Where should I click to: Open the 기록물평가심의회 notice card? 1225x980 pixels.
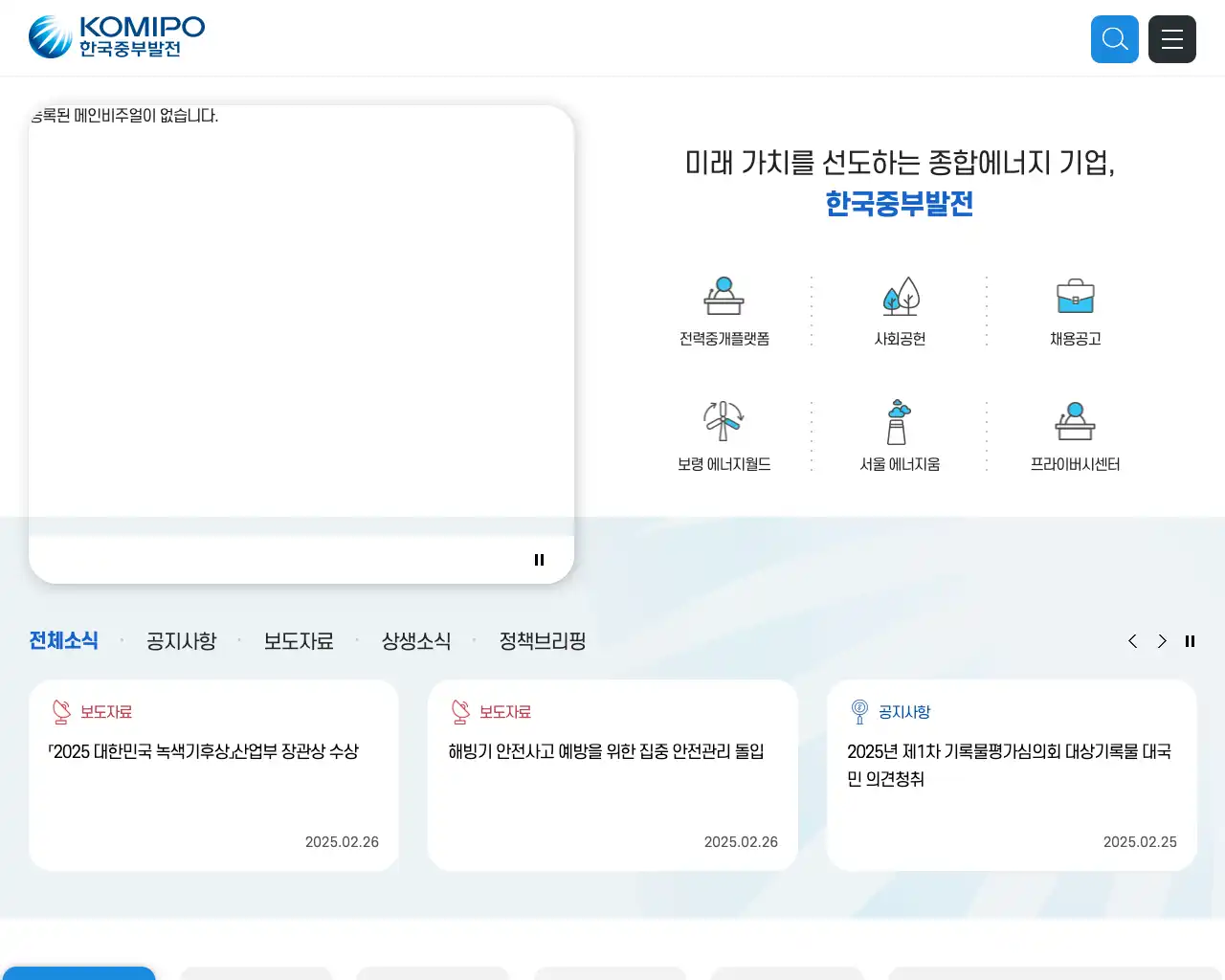[1012, 775]
